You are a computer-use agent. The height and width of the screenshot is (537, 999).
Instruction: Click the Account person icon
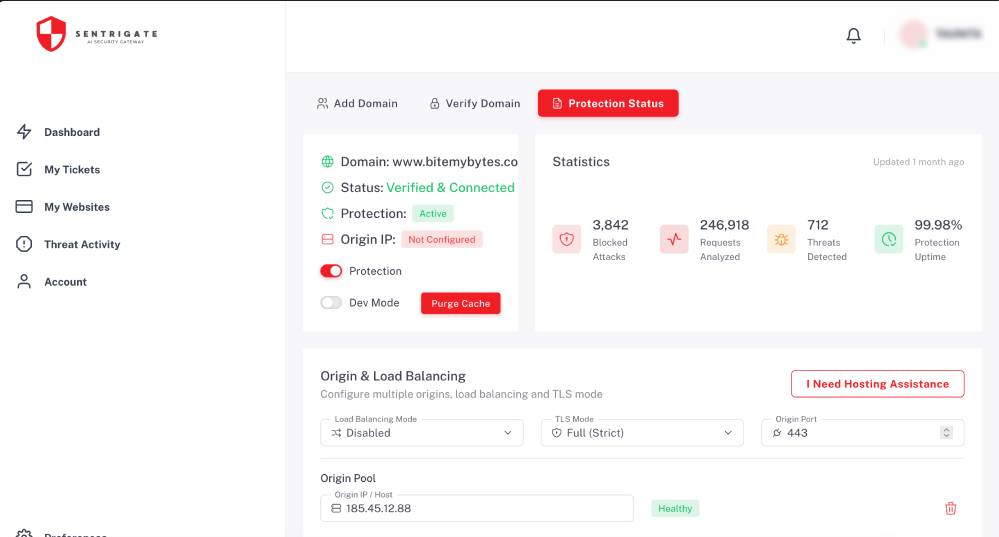24,282
